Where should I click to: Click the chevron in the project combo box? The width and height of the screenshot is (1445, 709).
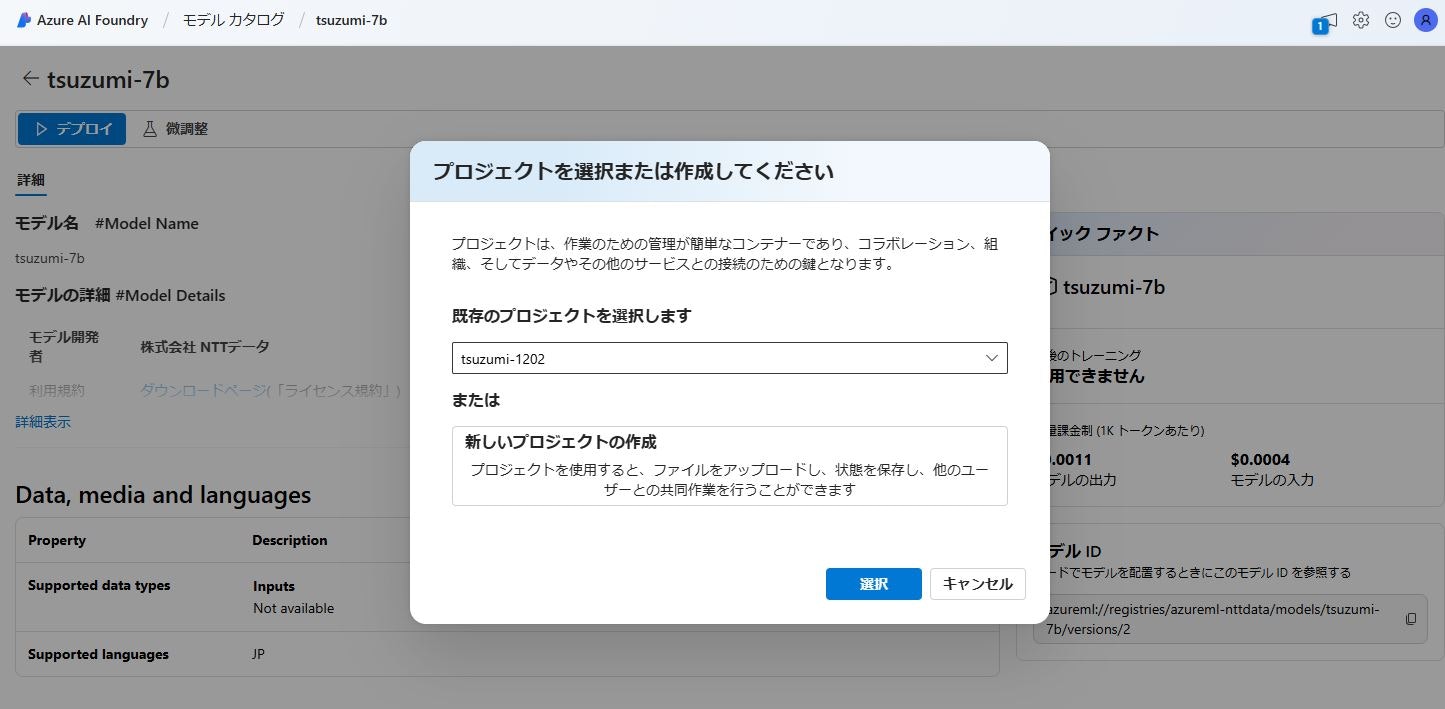tap(992, 358)
